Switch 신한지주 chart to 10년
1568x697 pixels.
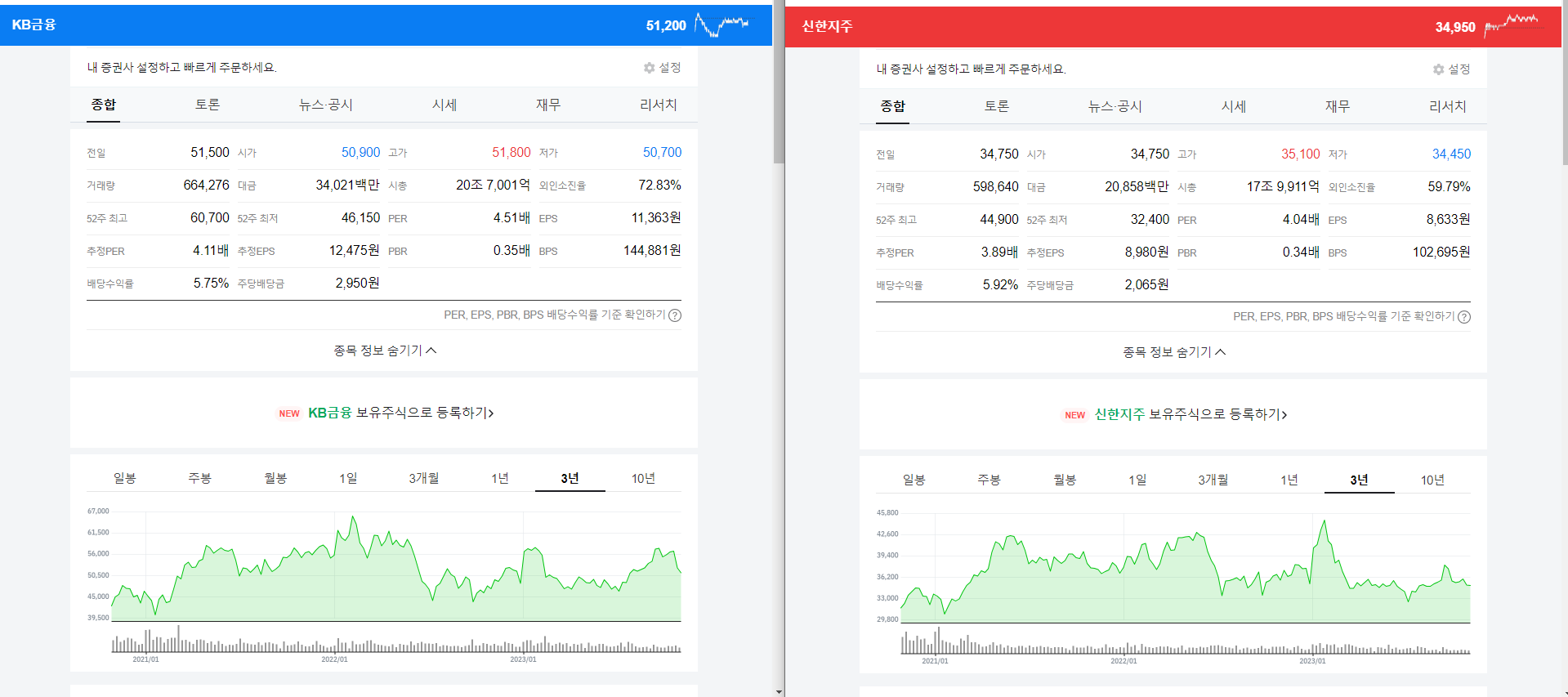(1432, 480)
